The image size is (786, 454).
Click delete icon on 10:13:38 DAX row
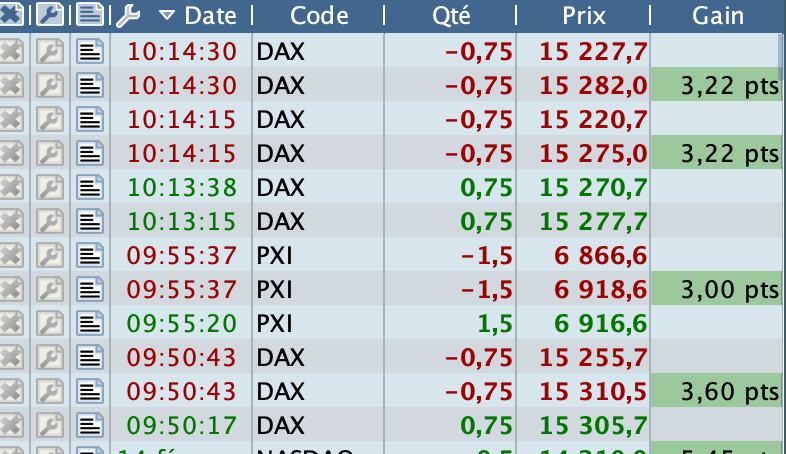tap(12, 187)
